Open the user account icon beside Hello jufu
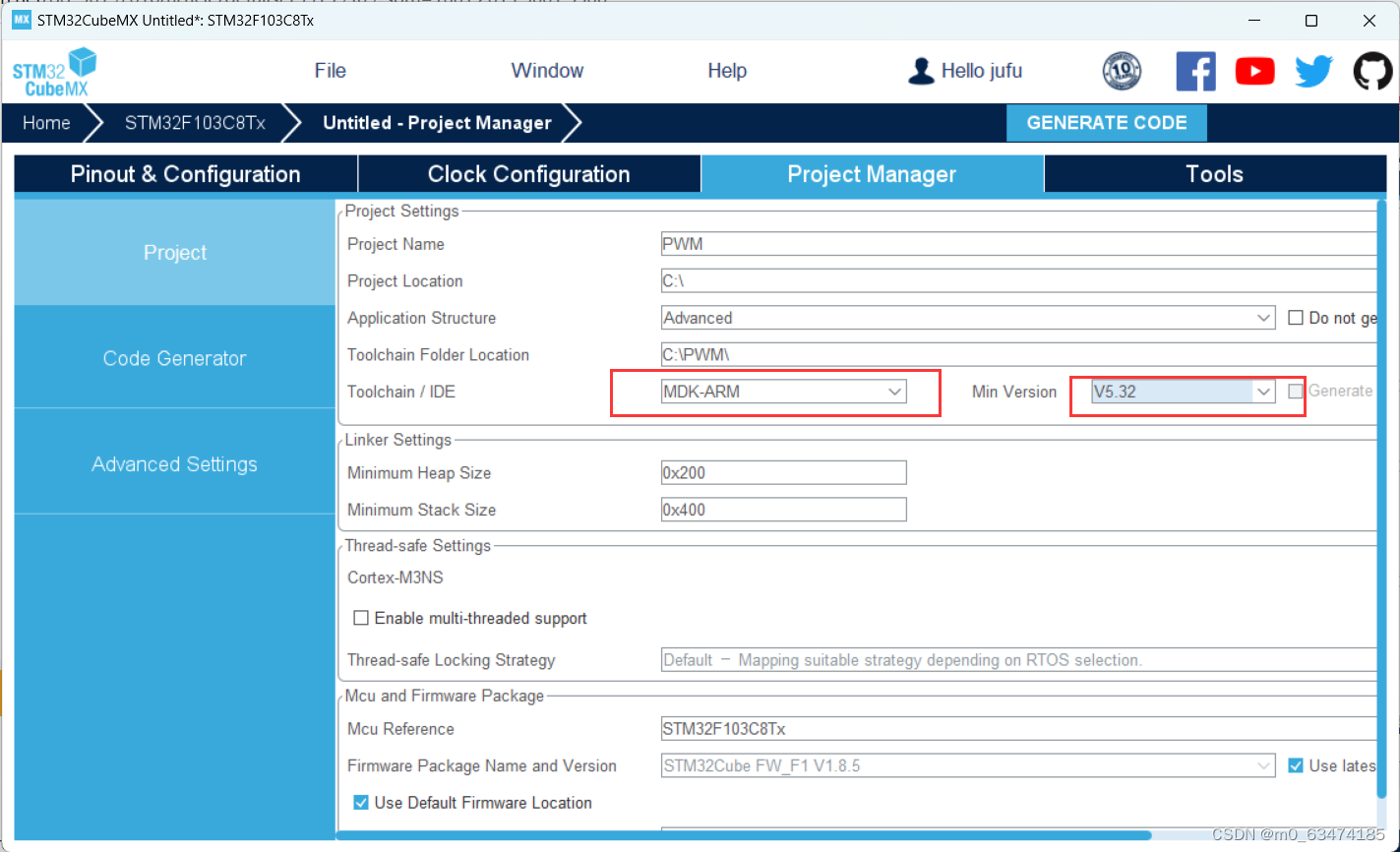This screenshot has width=1400, height=852. [921, 71]
